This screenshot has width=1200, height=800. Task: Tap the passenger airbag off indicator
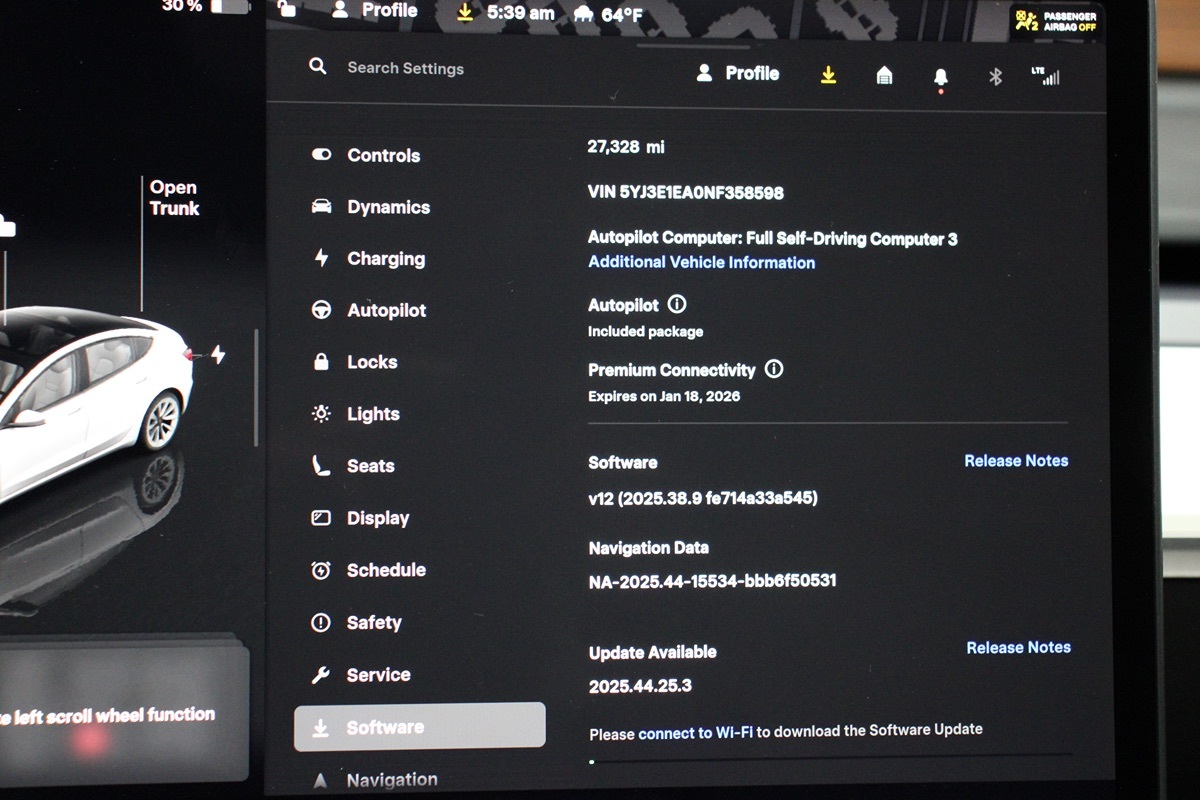tap(1055, 22)
